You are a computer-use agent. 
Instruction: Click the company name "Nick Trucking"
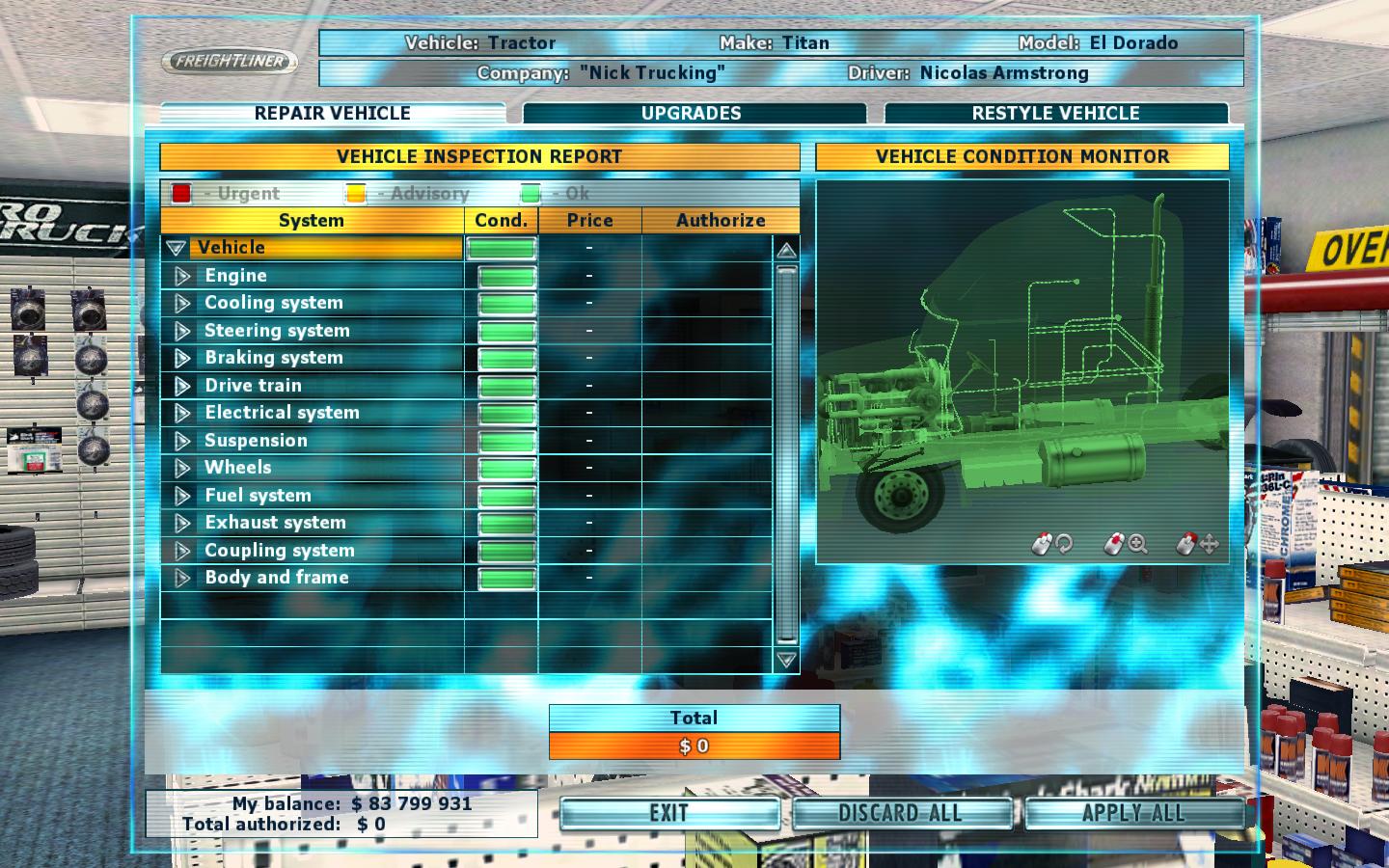(652, 73)
